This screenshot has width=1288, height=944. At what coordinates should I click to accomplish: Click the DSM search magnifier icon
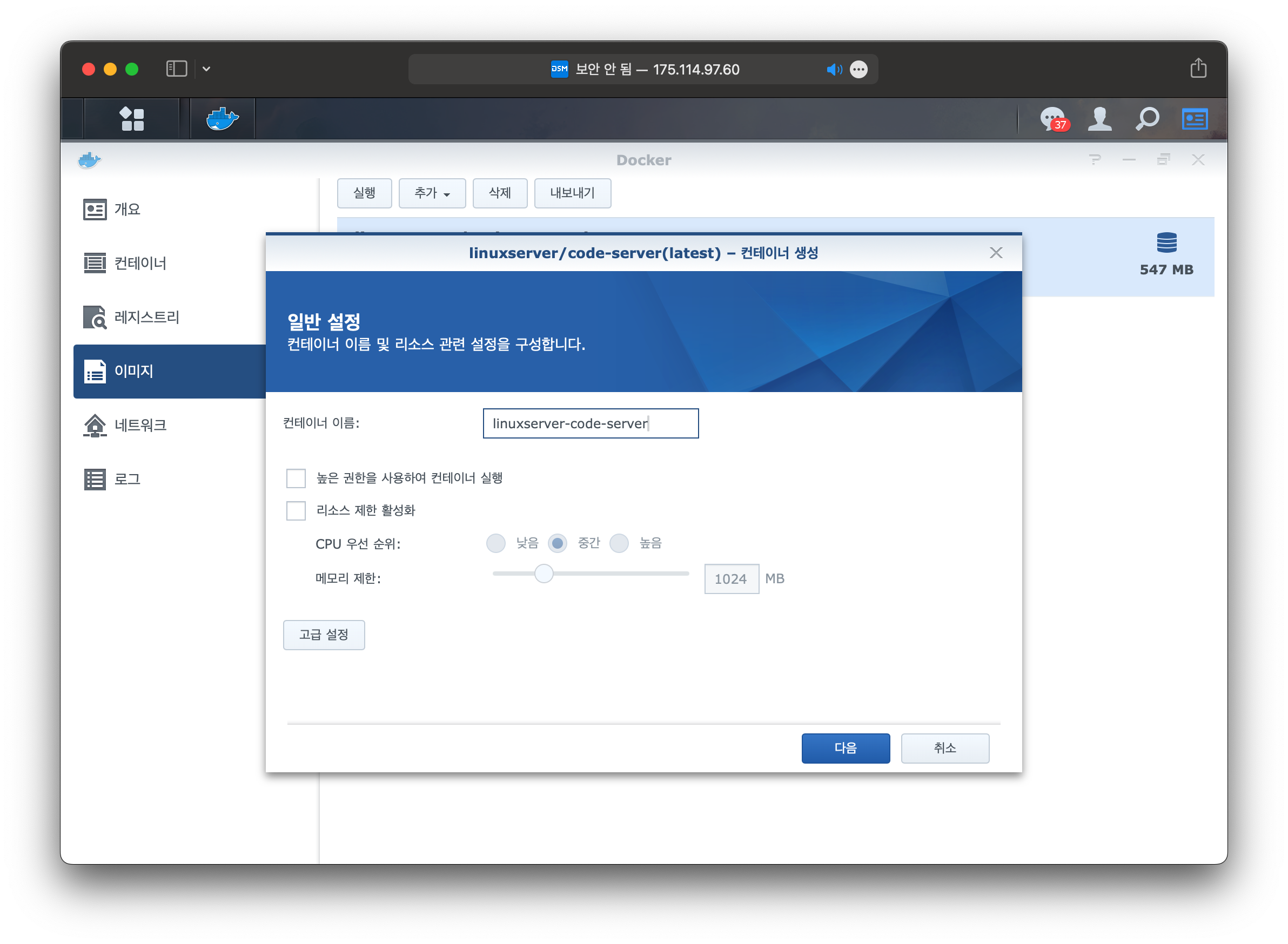click(1146, 119)
